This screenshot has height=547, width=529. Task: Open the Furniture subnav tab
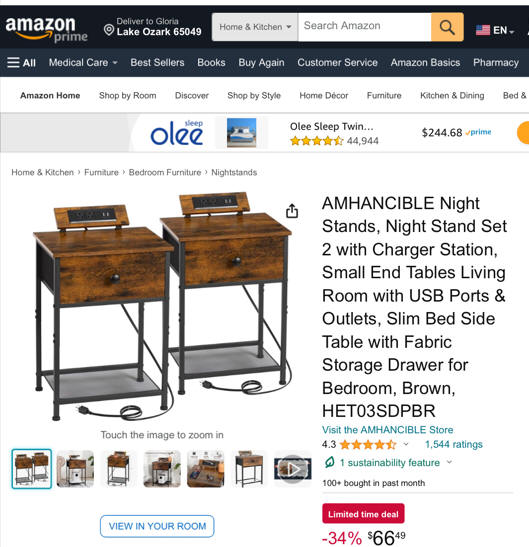[x=384, y=95]
